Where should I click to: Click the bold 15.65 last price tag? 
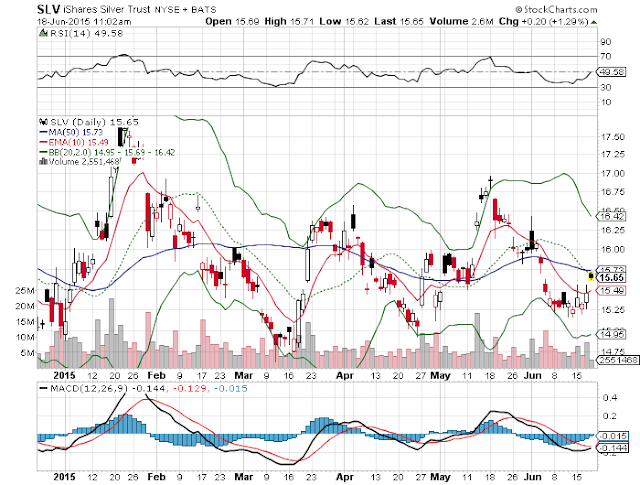click(611, 278)
